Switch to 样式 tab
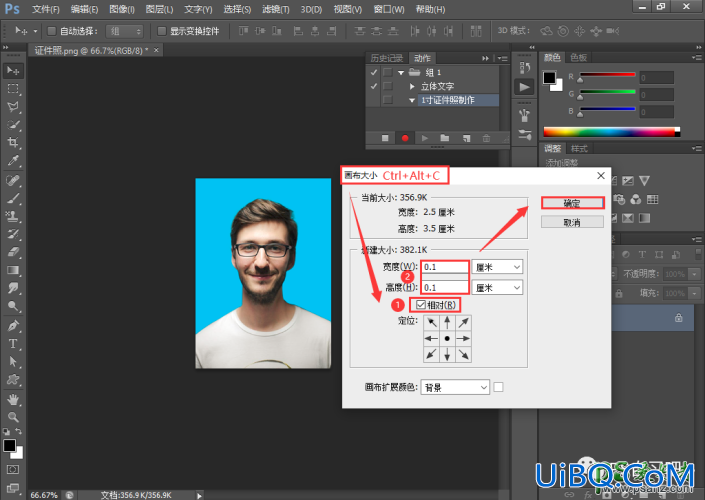Image resolution: width=705 pixels, height=500 pixels. (579, 148)
